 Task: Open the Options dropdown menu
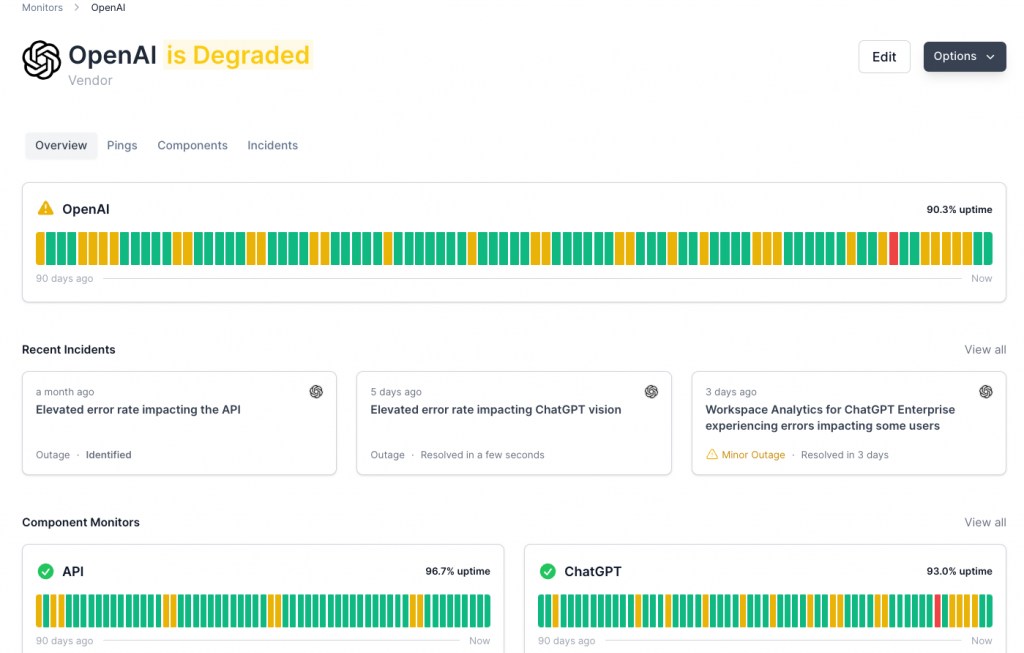coord(964,56)
